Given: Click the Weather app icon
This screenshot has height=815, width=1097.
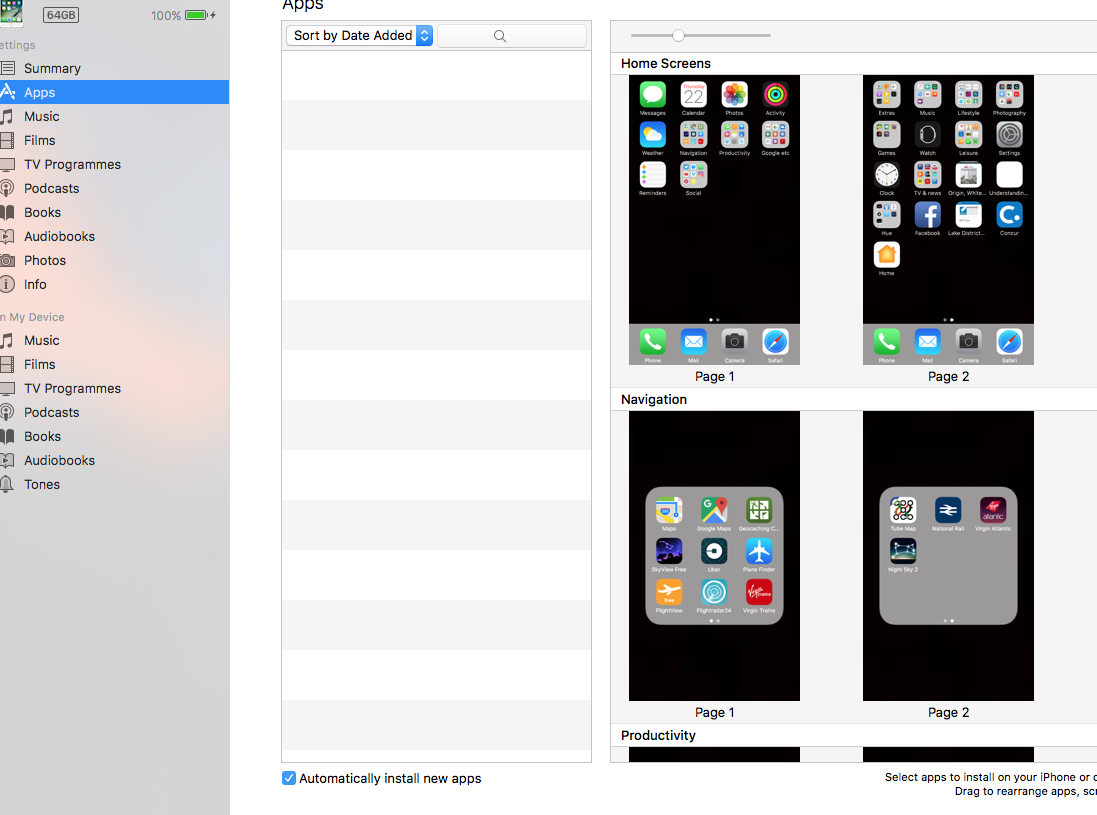Looking at the screenshot, I should pyautogui.click(x=652, y=134).
